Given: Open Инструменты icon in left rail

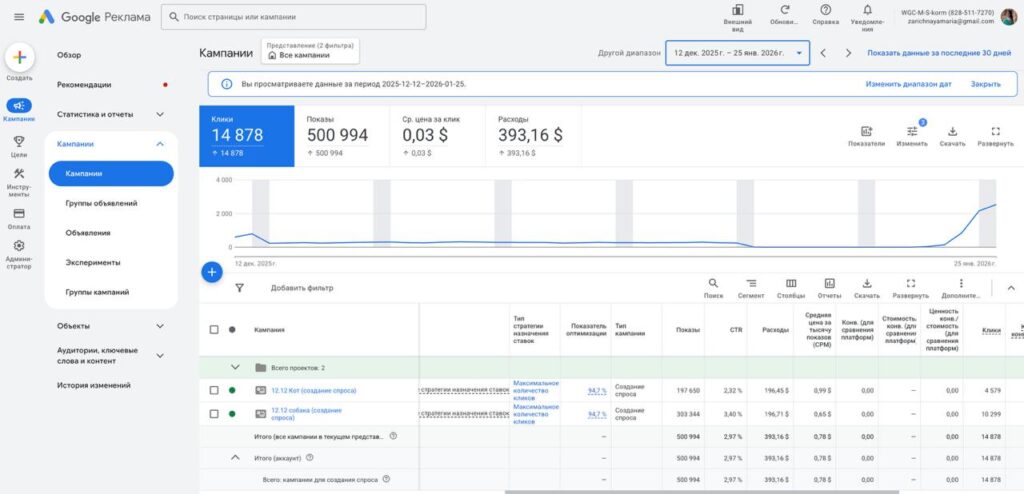Looking at the screenshot, I should coord(20,174).
